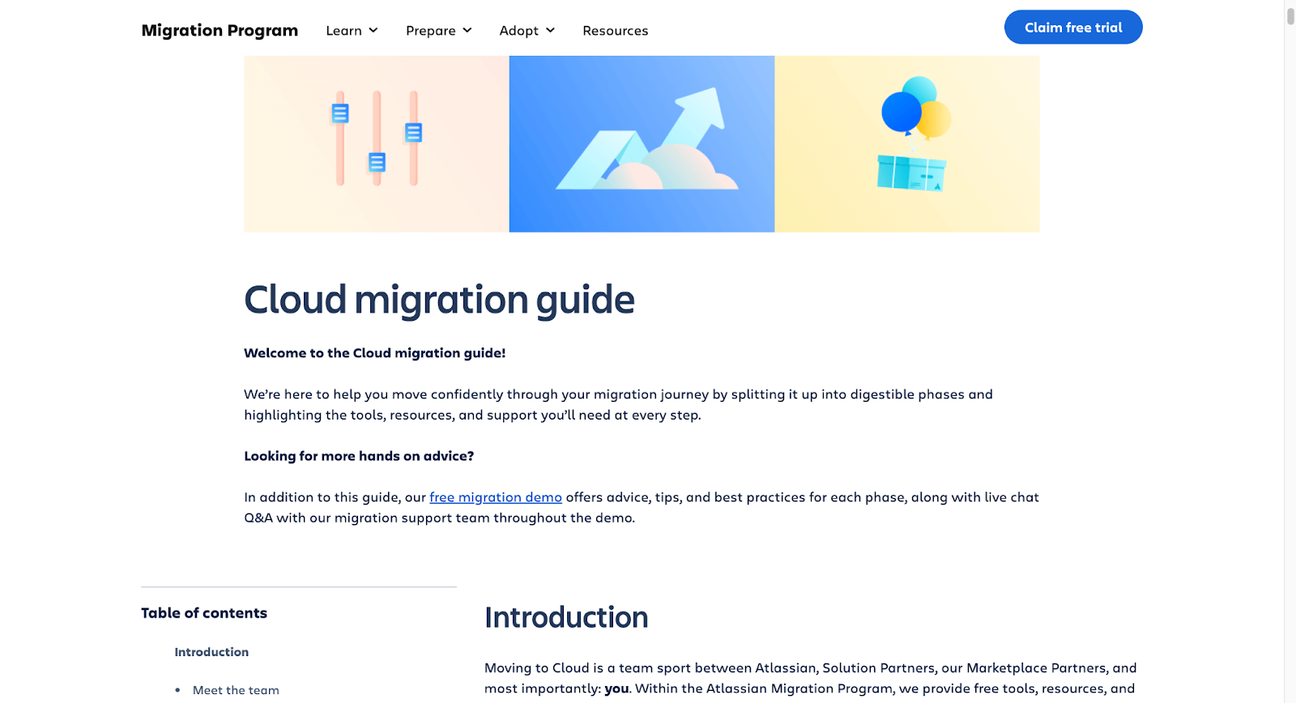The height and width of the screenshot is (703, 1296).
Task: Click the Migration Program logo
Action: click(219, 30)
